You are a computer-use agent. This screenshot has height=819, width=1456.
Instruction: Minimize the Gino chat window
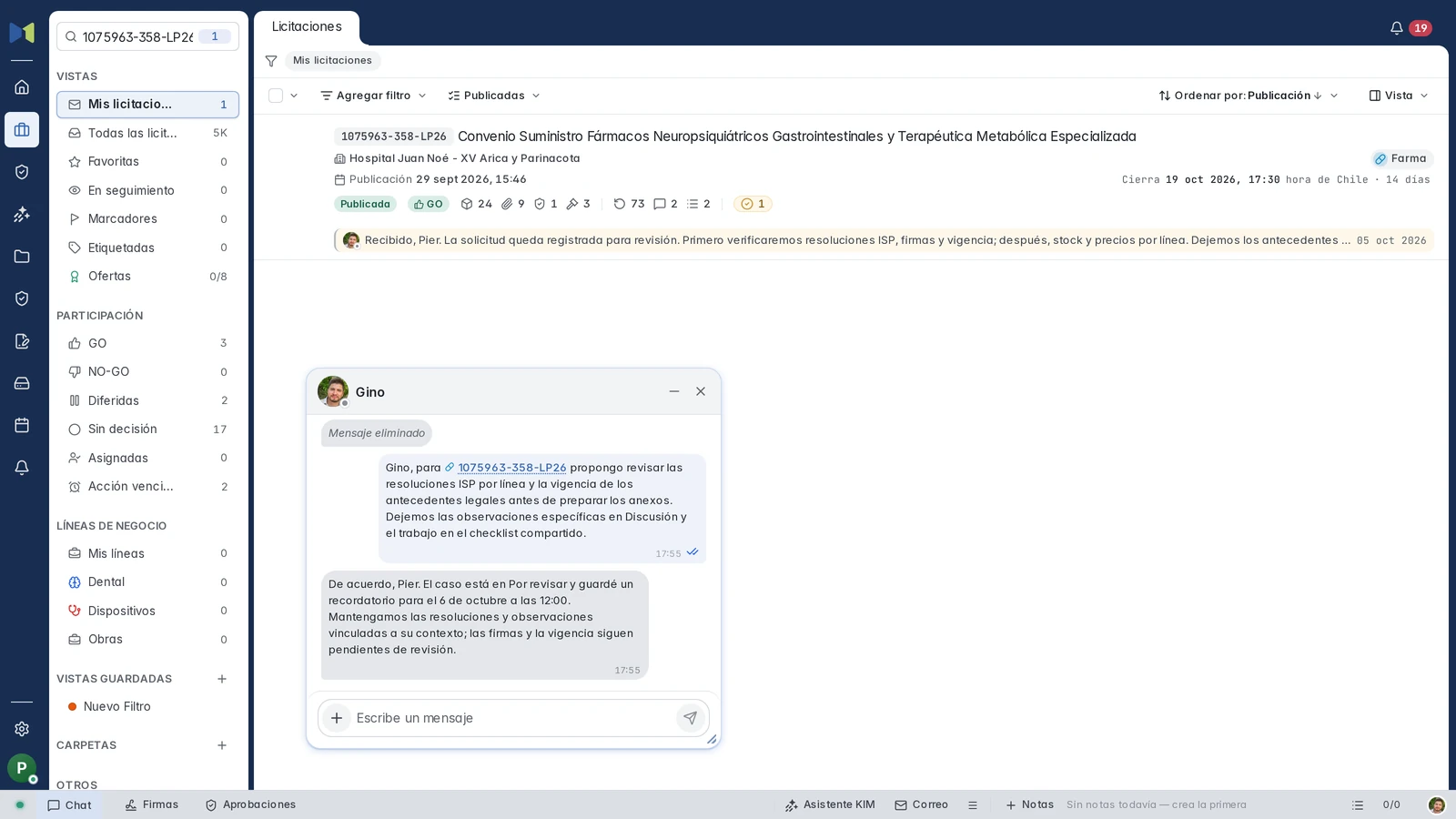(674, 391)
